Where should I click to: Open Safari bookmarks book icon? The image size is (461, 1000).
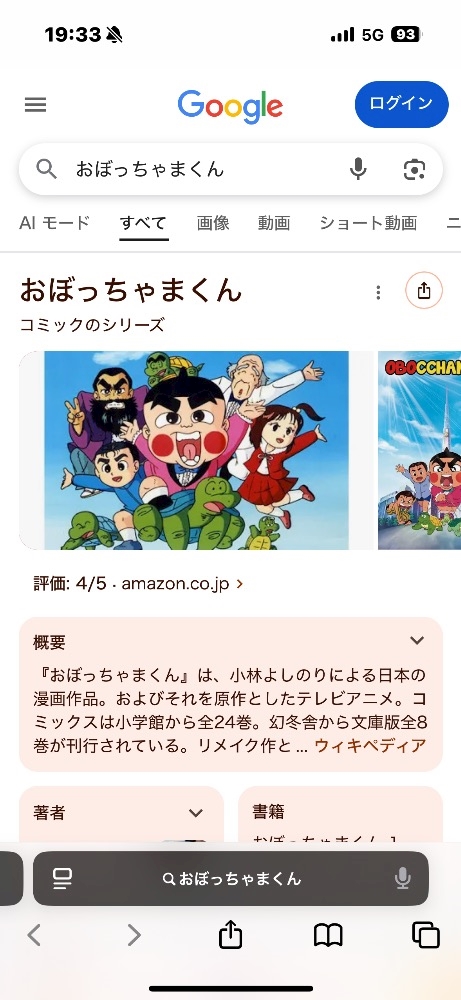point(328,936)
